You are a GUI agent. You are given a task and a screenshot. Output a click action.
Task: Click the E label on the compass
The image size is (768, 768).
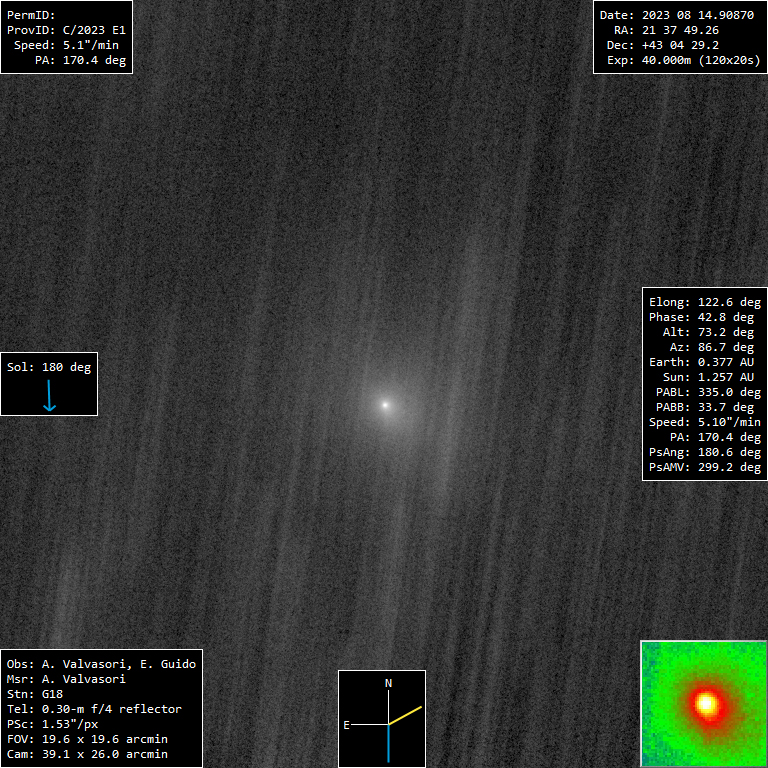347,725
